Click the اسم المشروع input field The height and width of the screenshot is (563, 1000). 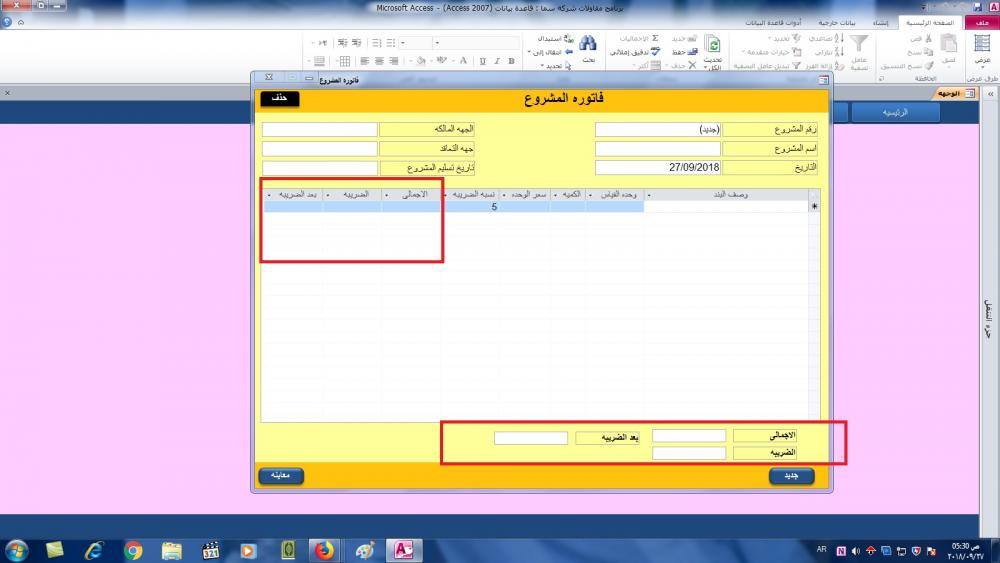657,148
